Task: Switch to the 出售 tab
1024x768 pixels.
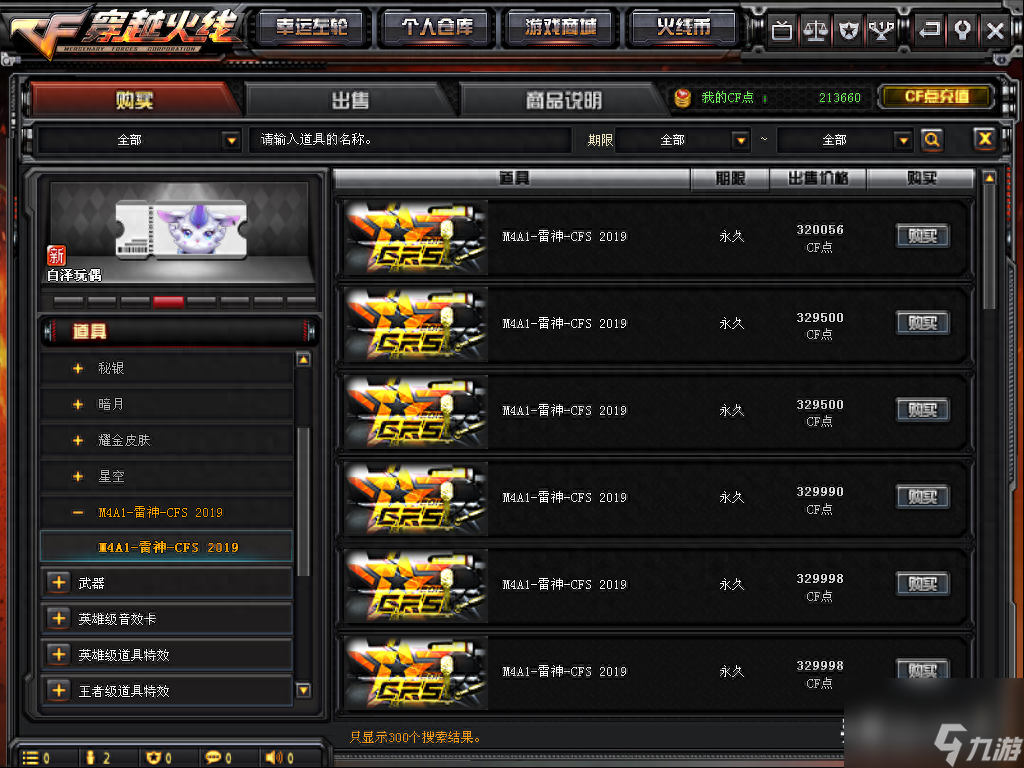Action: pyautogui.click(x=350, y=100)
